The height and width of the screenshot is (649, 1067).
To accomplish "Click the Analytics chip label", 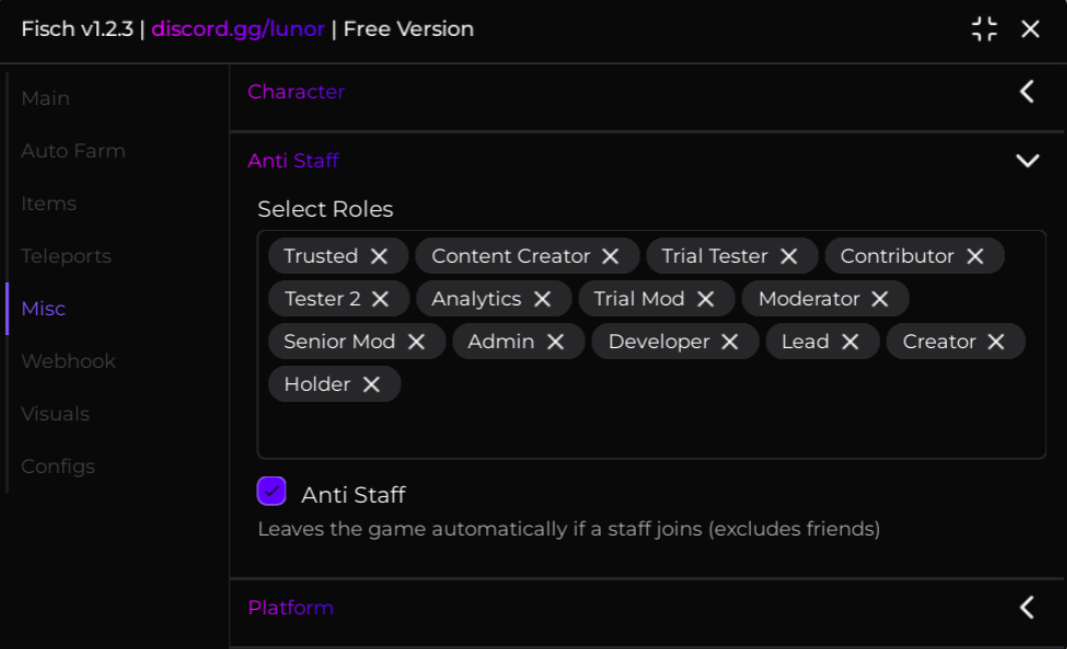I will 476,299.
